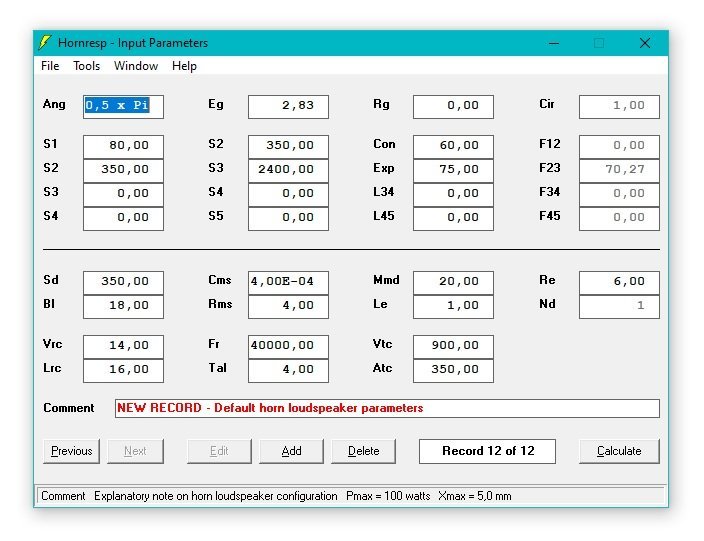Click the Hornresp lightning bolt title icon
704x541 pixels.
click(45, 43)
